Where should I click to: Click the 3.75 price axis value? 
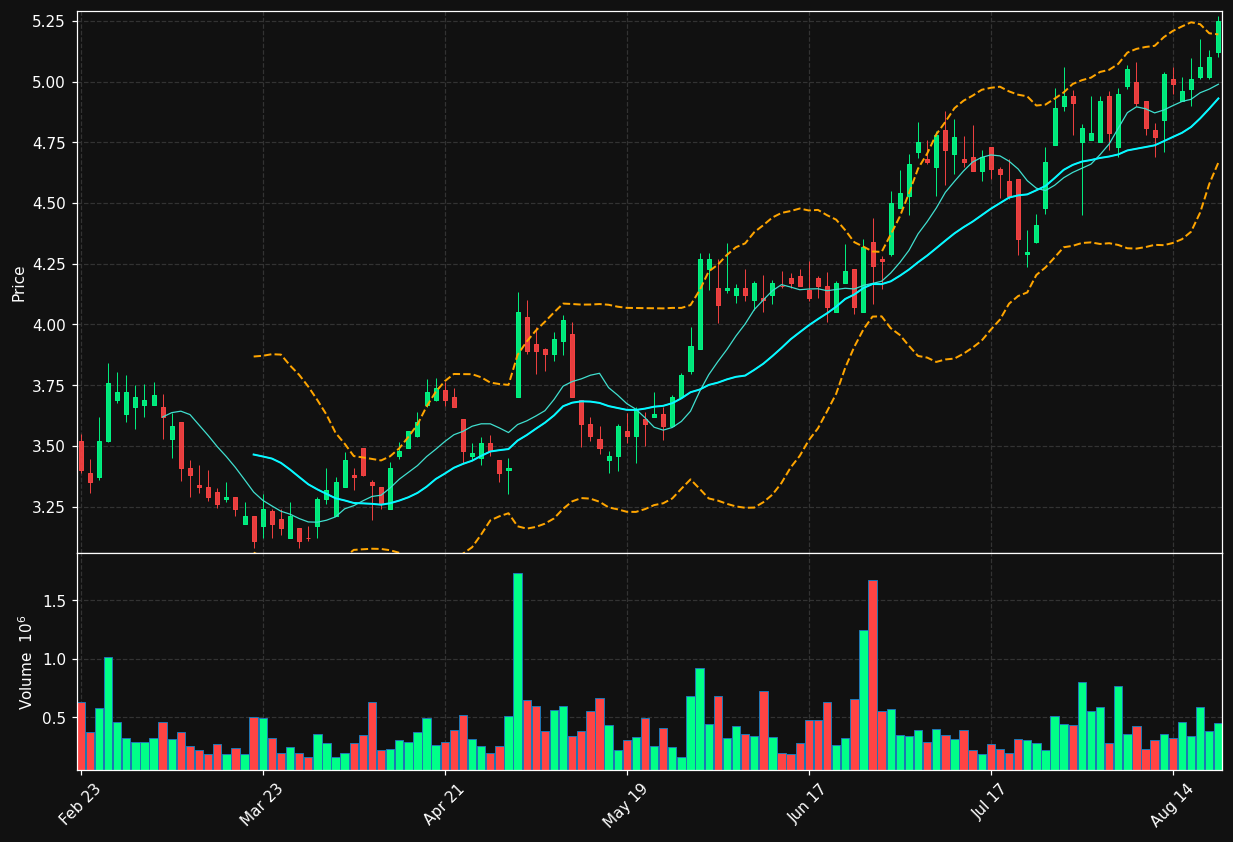click(x=49, y=386)
